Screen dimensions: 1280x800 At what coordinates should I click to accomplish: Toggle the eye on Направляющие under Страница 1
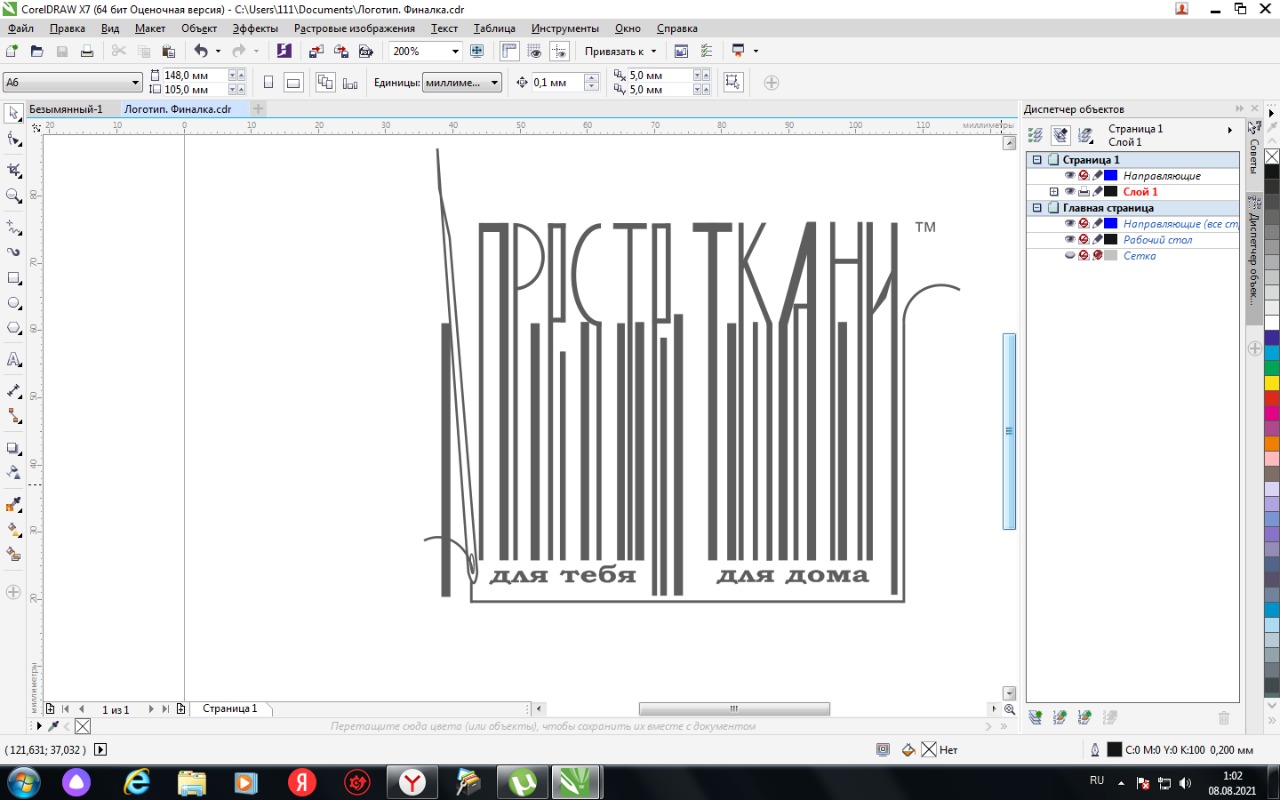pyautogui.click(x=1070, y=176)
